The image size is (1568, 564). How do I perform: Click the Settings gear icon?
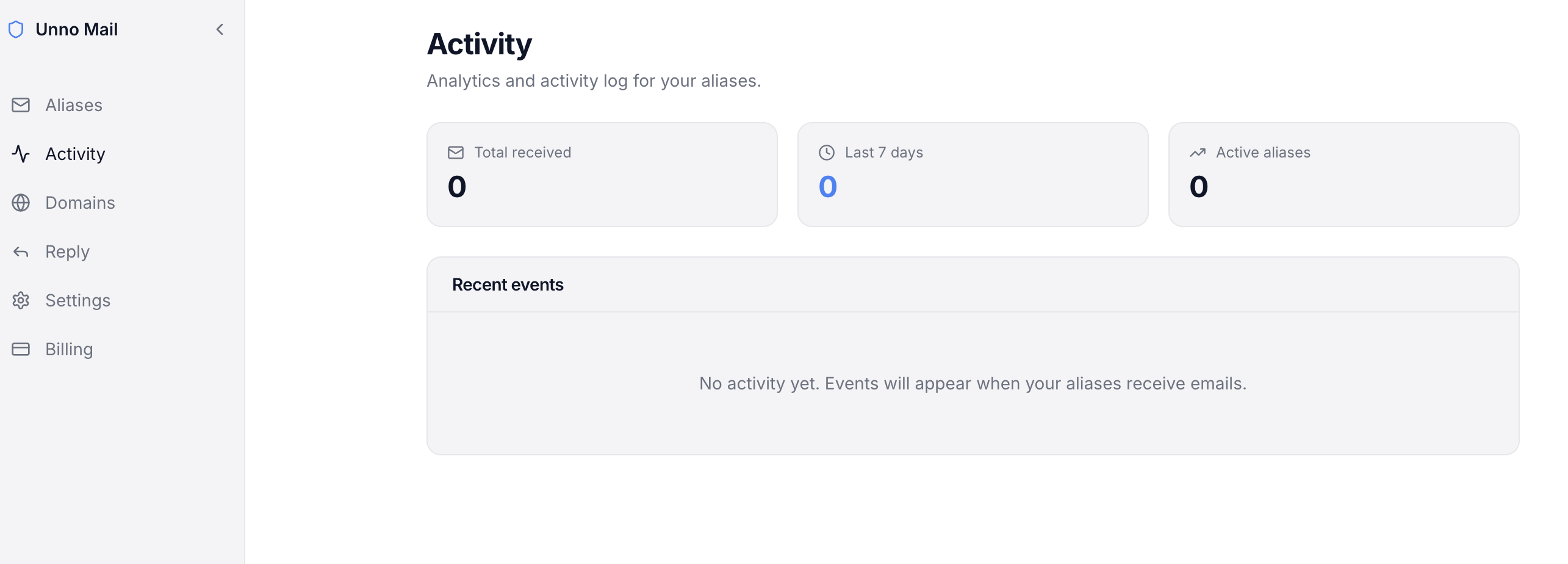pyautogui.click(x=21, y=300)
